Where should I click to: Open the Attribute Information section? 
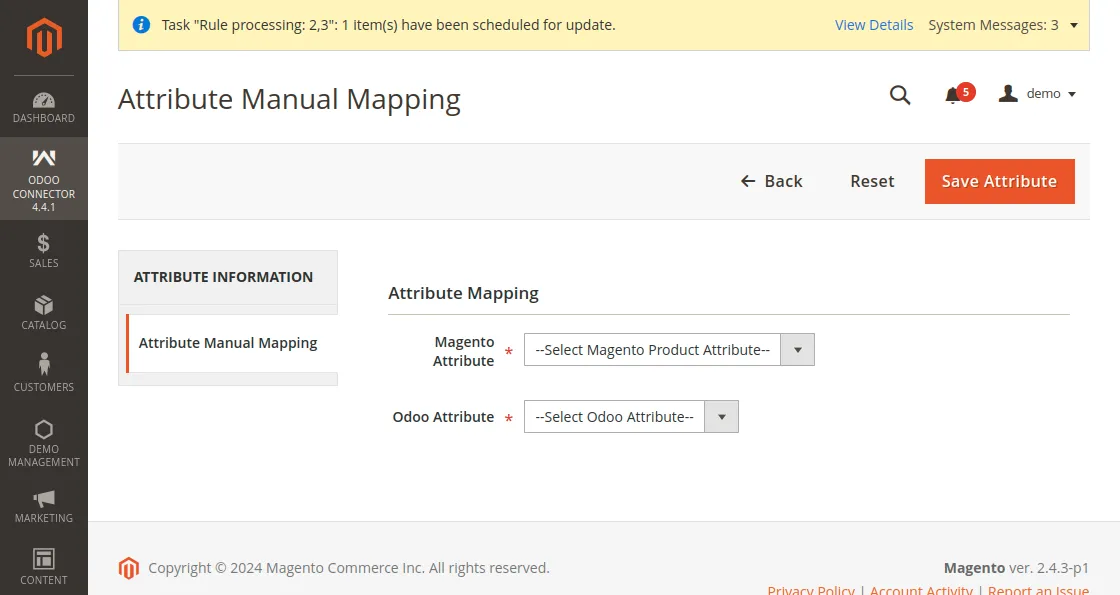pos(224,277)
